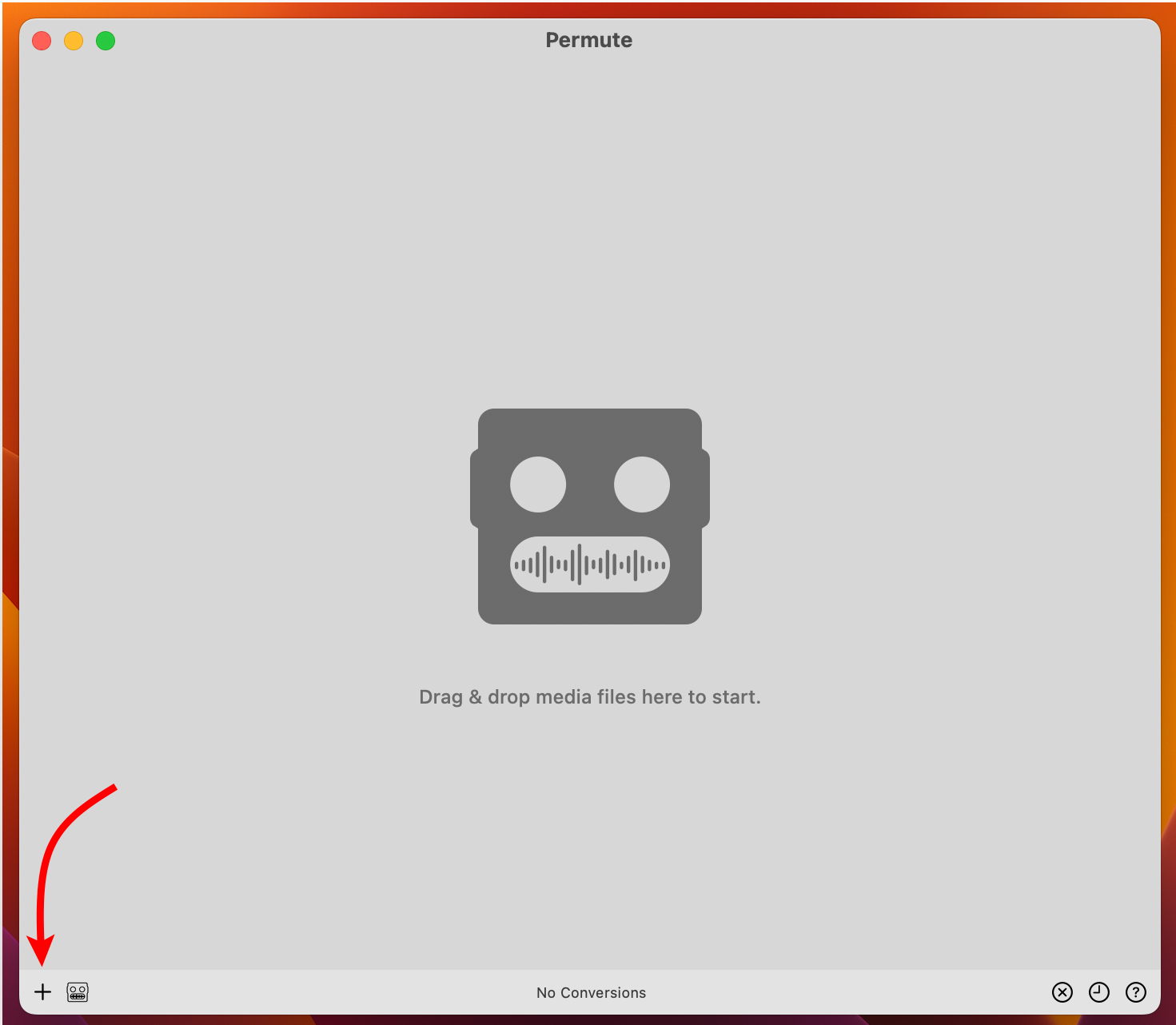Image resolution: width=1176 pixels, height=1025 pixels.
Task: Click the large robot drop-zone image
Action: click(x=590, y=516)
